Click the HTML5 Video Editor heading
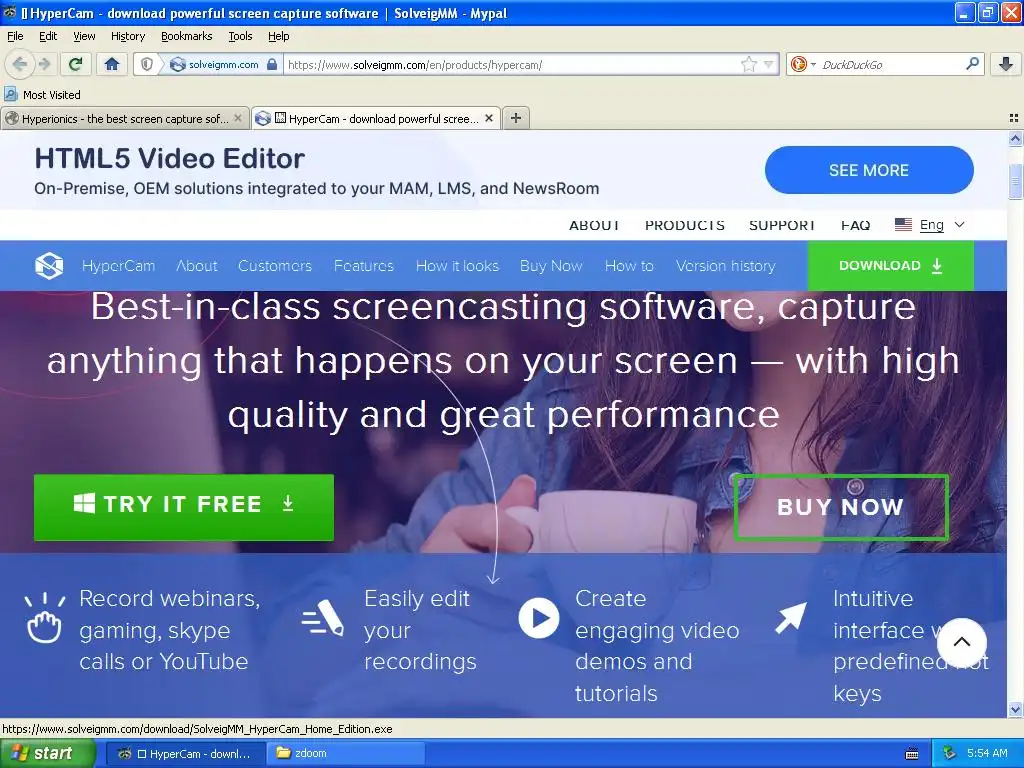The height and width of the screenshot is (768, 1024). [170, 159]
